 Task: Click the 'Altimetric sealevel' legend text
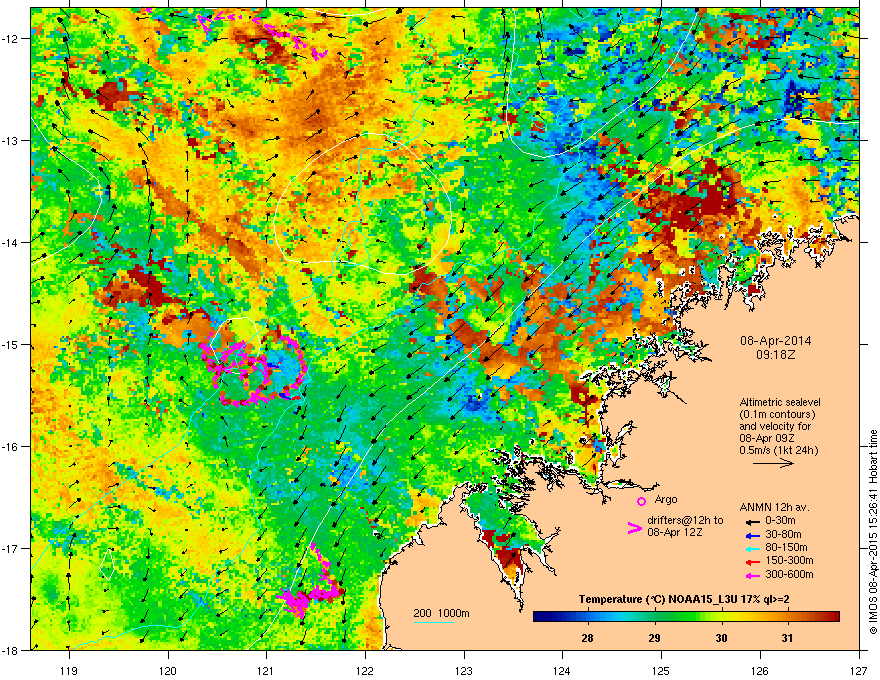click(780, 402)
